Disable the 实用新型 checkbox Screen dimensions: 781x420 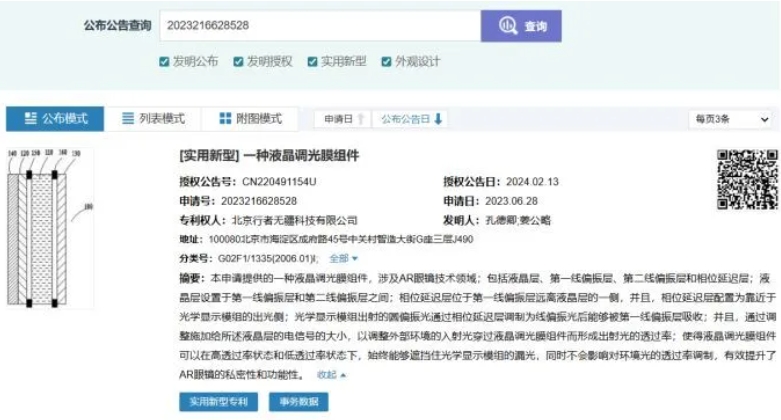313,62
